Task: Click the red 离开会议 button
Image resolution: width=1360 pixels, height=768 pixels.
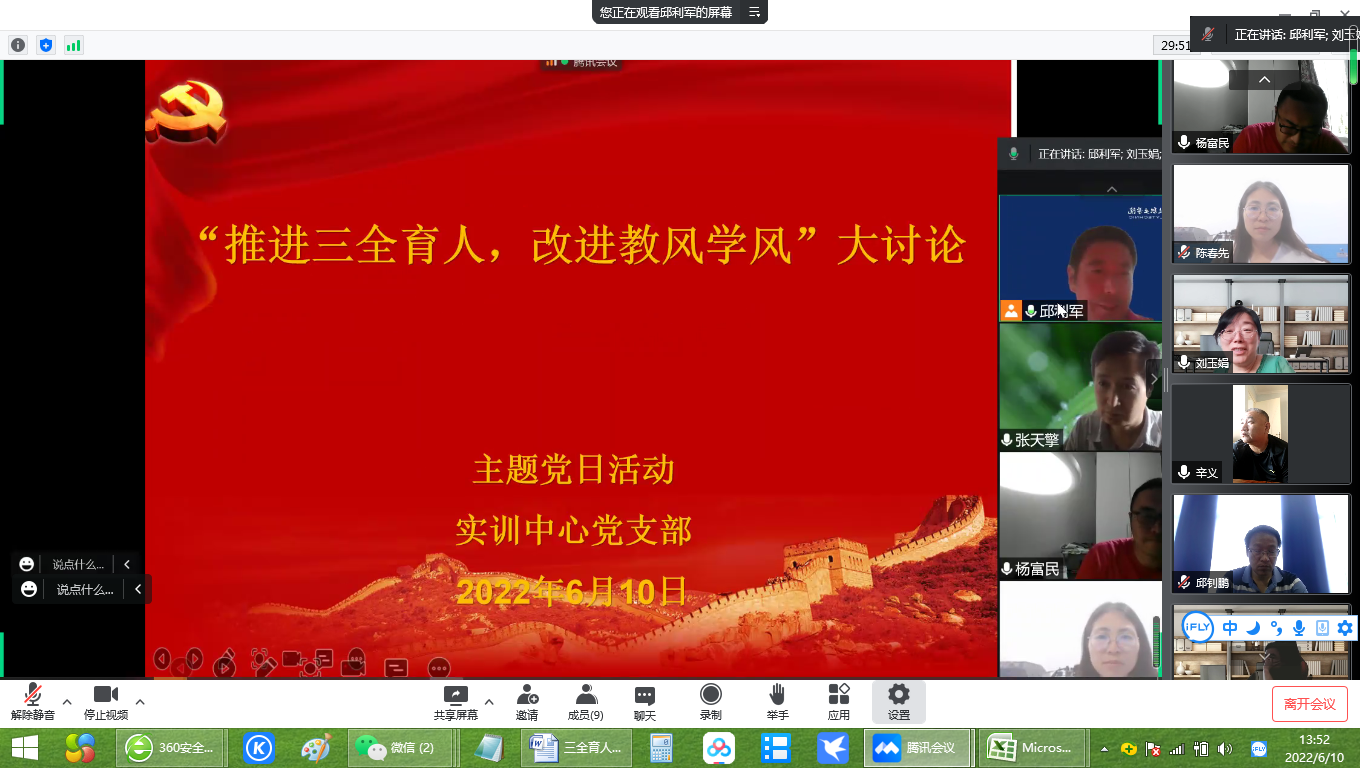Action: click(x=1309, y=704)
